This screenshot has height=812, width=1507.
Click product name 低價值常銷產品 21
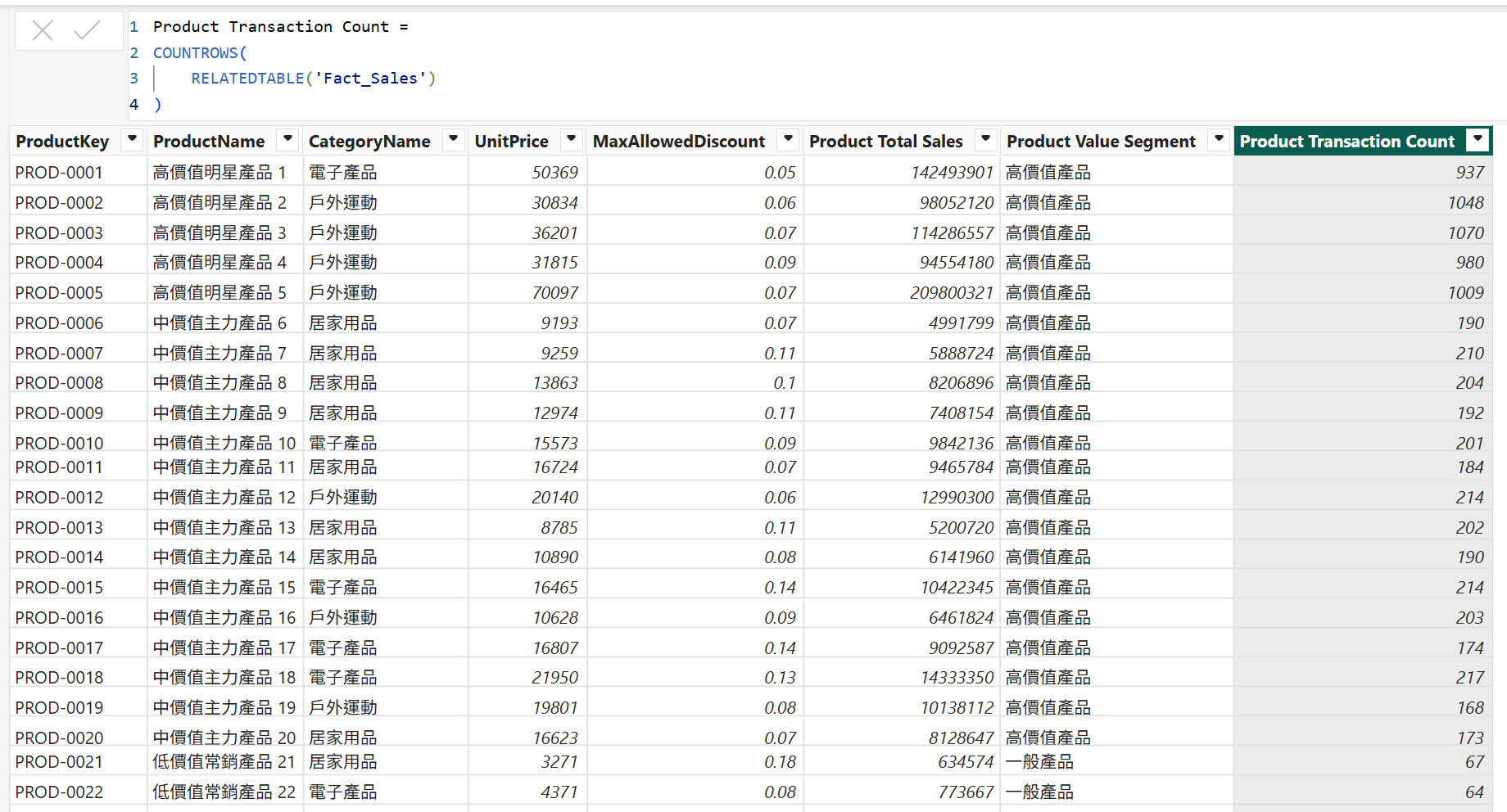click(x=224, y=762)
